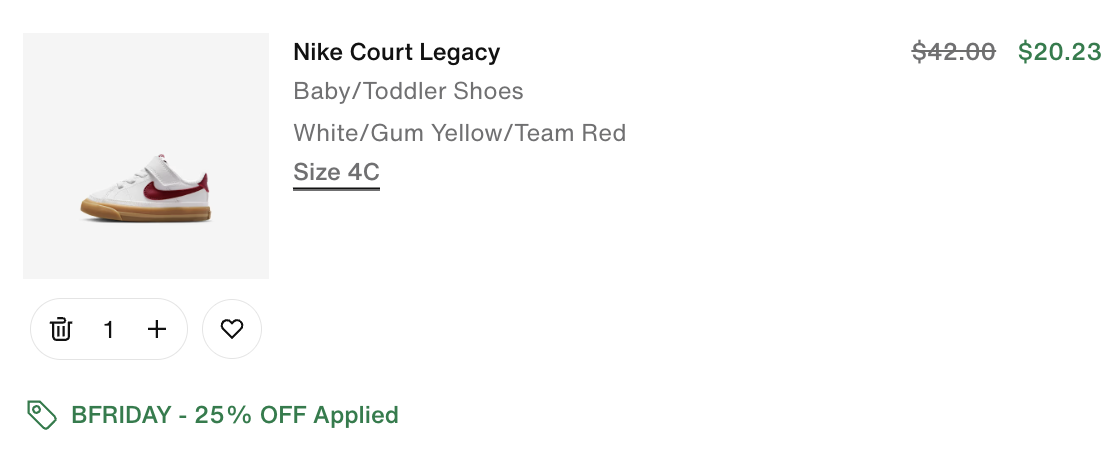Remove the item using the trash icon
The height and width of the screenshot is (458, 1116).
[61, 329]
